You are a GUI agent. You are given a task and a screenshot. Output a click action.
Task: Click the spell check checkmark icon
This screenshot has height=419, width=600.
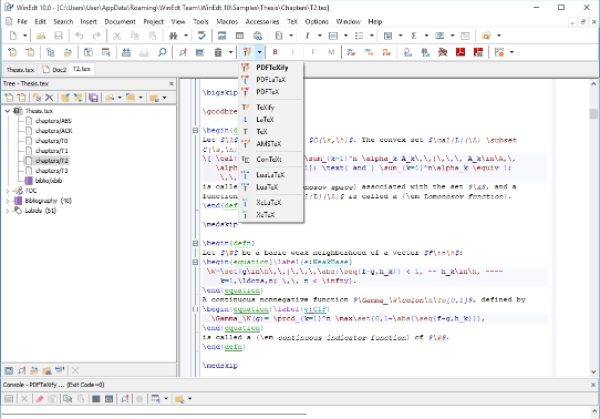point(201,36)
